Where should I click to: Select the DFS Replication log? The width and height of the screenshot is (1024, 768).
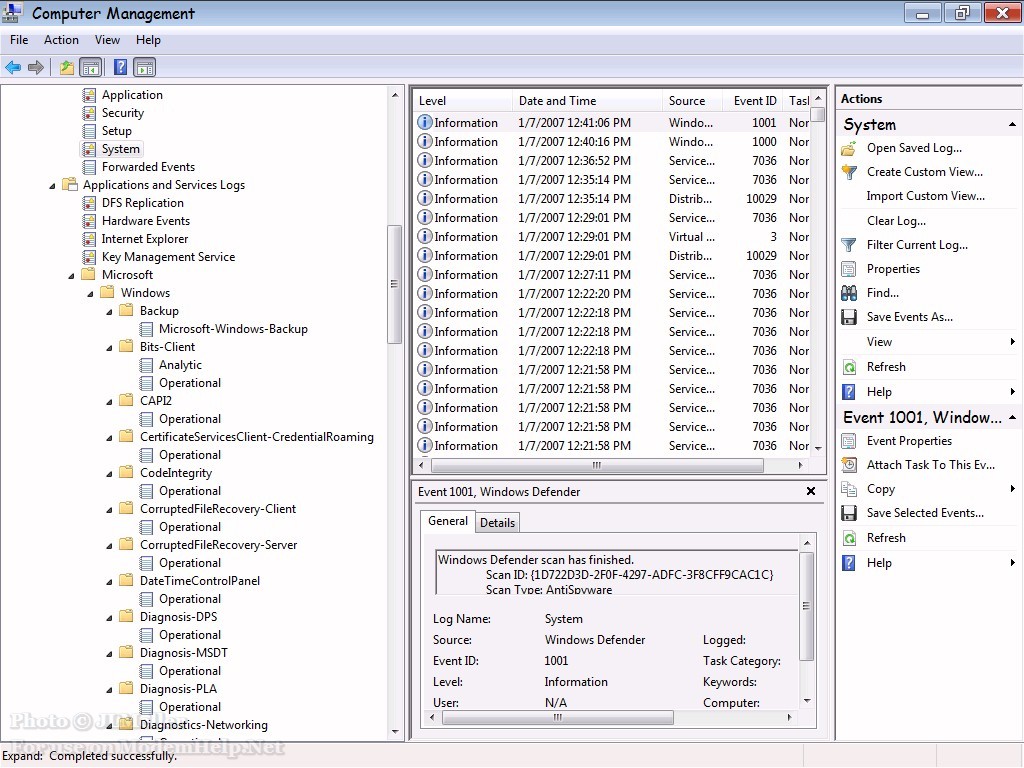pyautogui.click(x=142, y=203)
